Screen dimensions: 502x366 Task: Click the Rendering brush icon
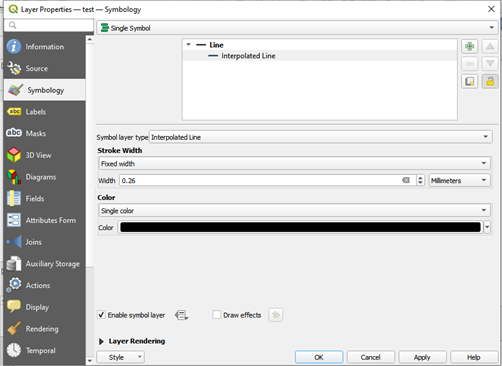(x=14, y=328)
